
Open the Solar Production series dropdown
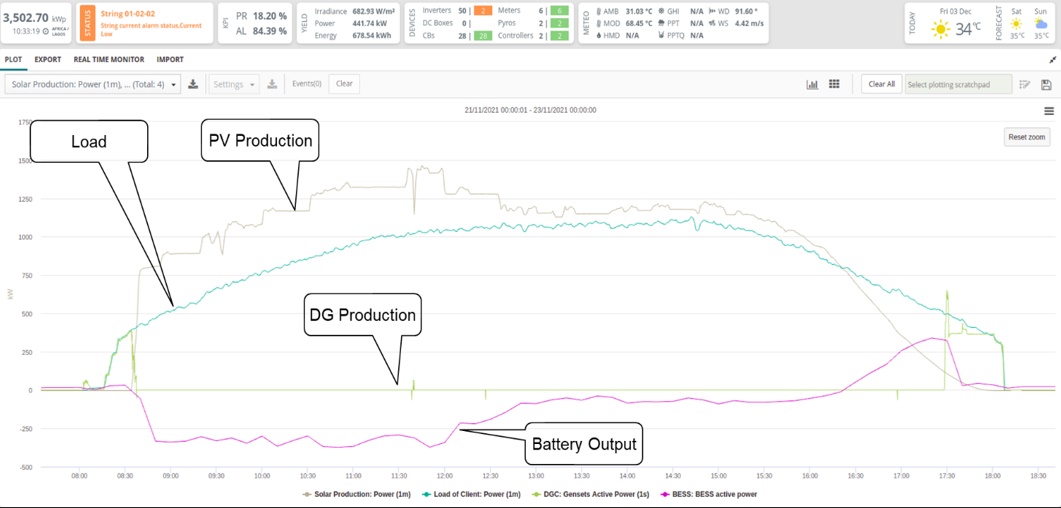93,85
